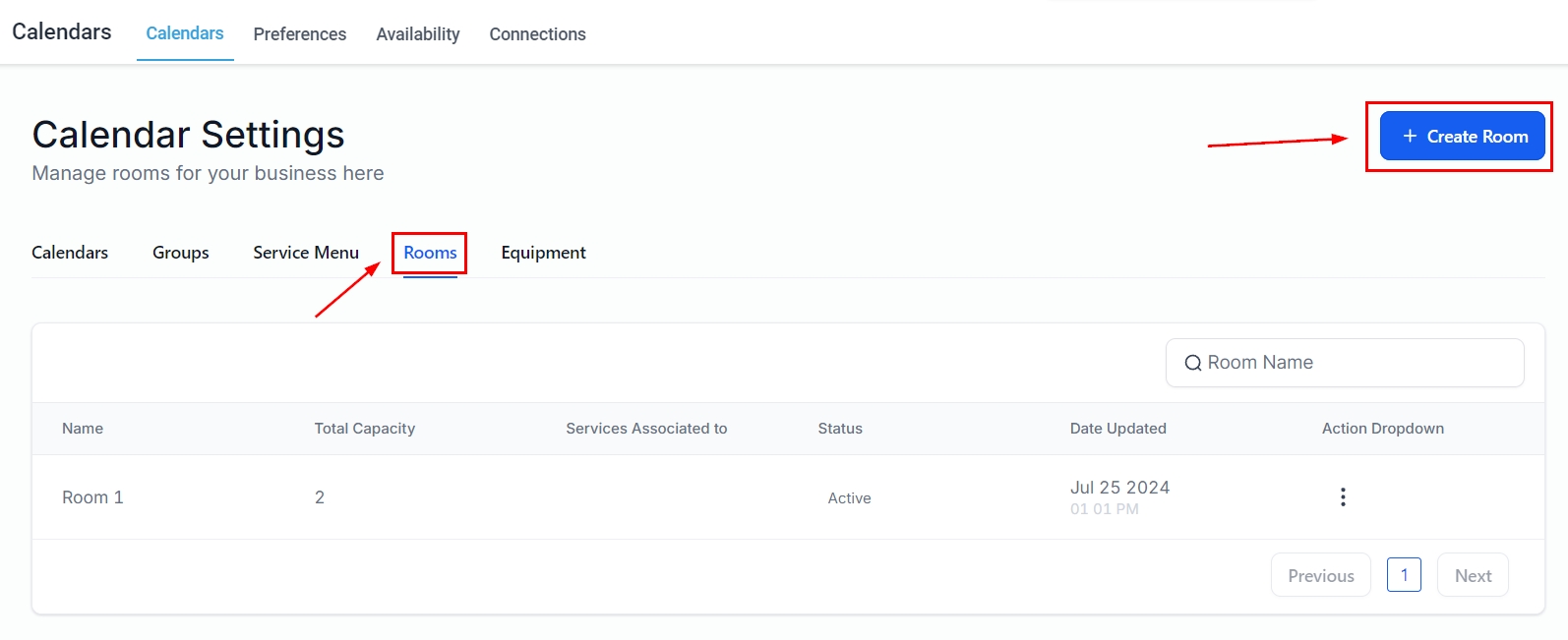Click the Active status of Room 1
This screenshot has width=1568, height=640.
click(849, 498)
